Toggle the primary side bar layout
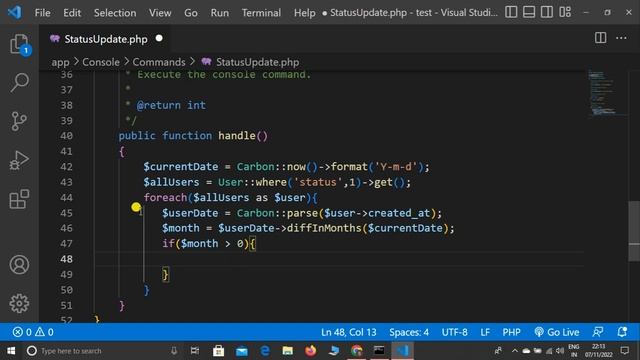This screenshot has width=640, height=360. [x=511, y=12]
